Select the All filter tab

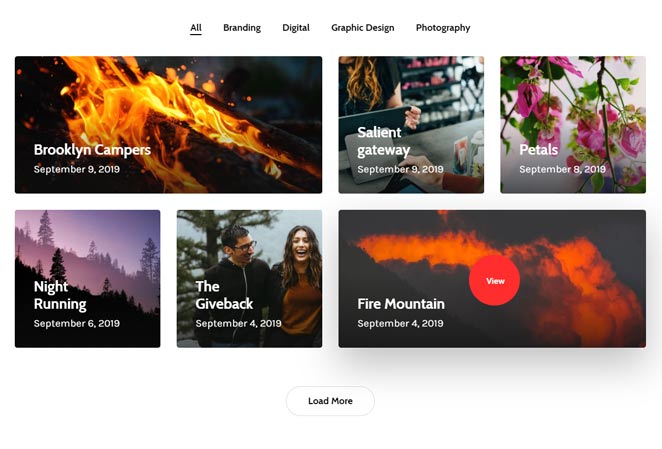196,28
